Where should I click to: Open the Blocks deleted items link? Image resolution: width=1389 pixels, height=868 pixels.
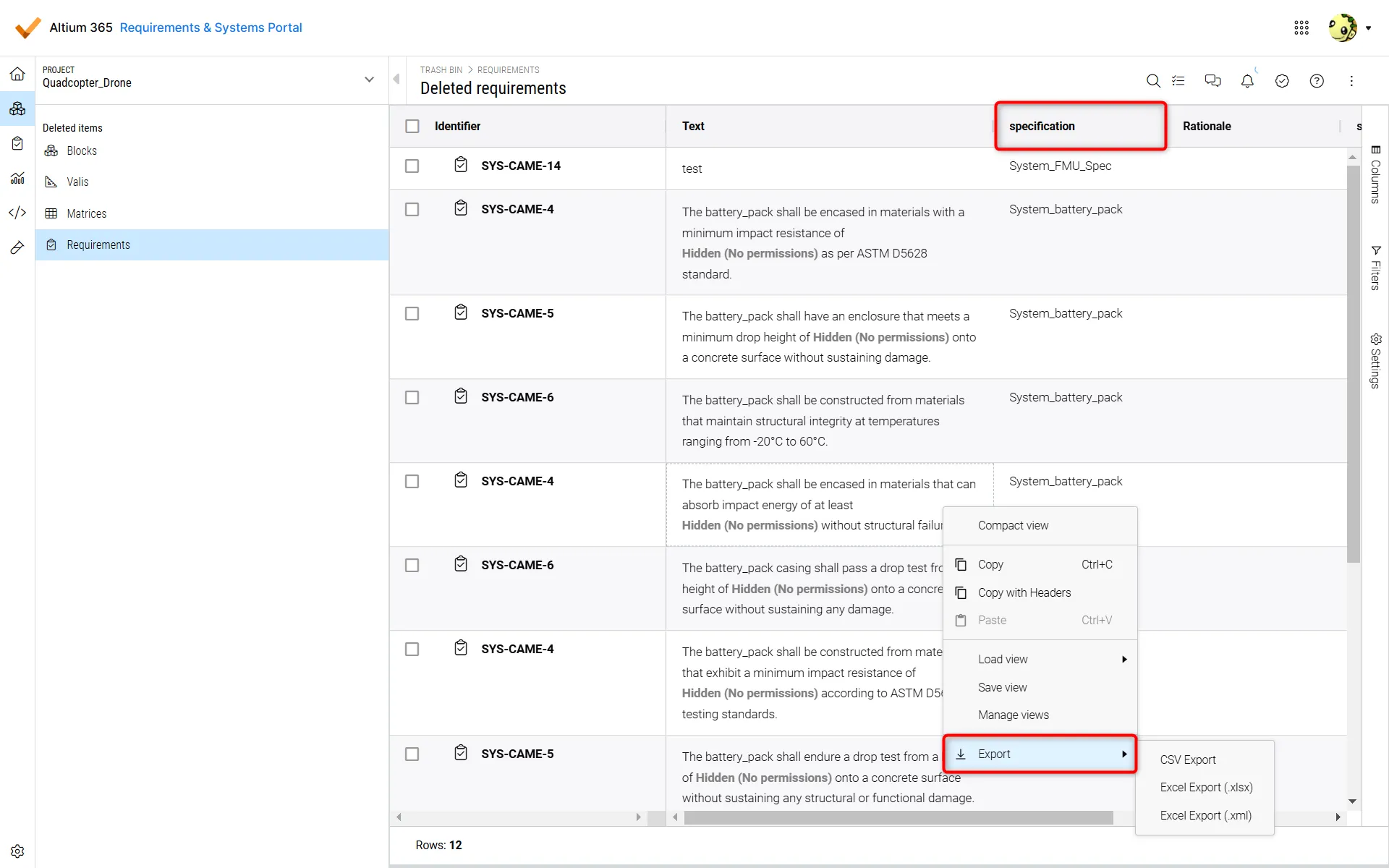tap(81, 150)
